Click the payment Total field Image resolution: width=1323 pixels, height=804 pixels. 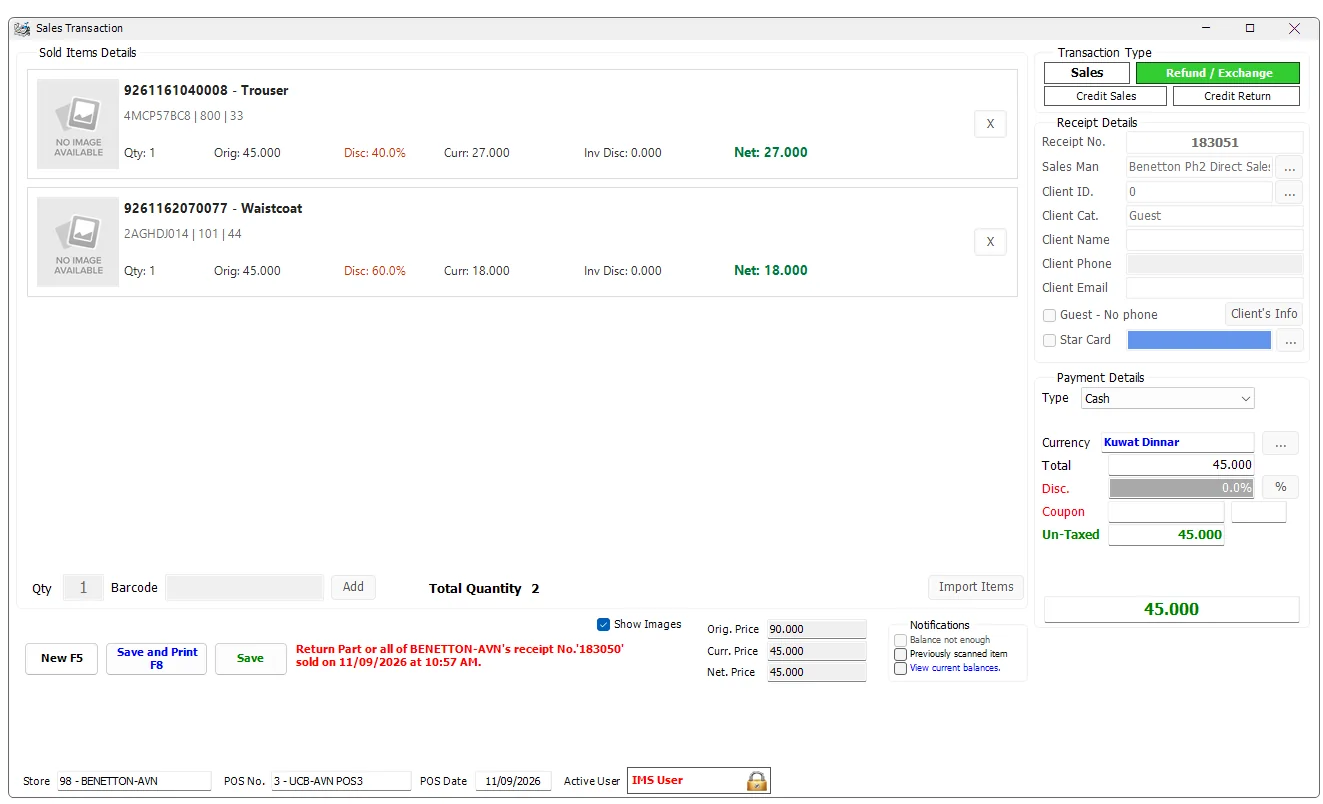coord(1181,465)
